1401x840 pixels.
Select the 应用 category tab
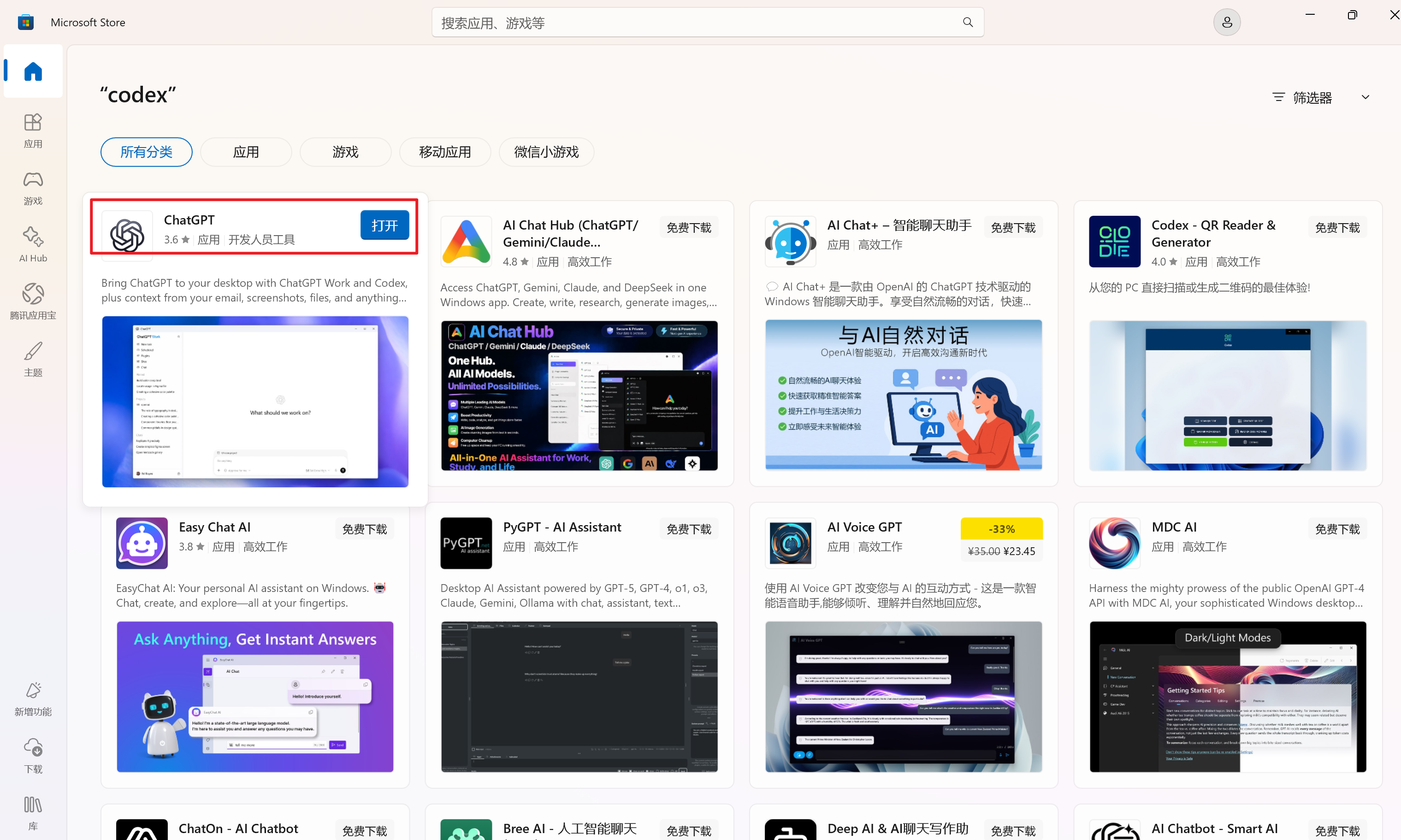246,152
